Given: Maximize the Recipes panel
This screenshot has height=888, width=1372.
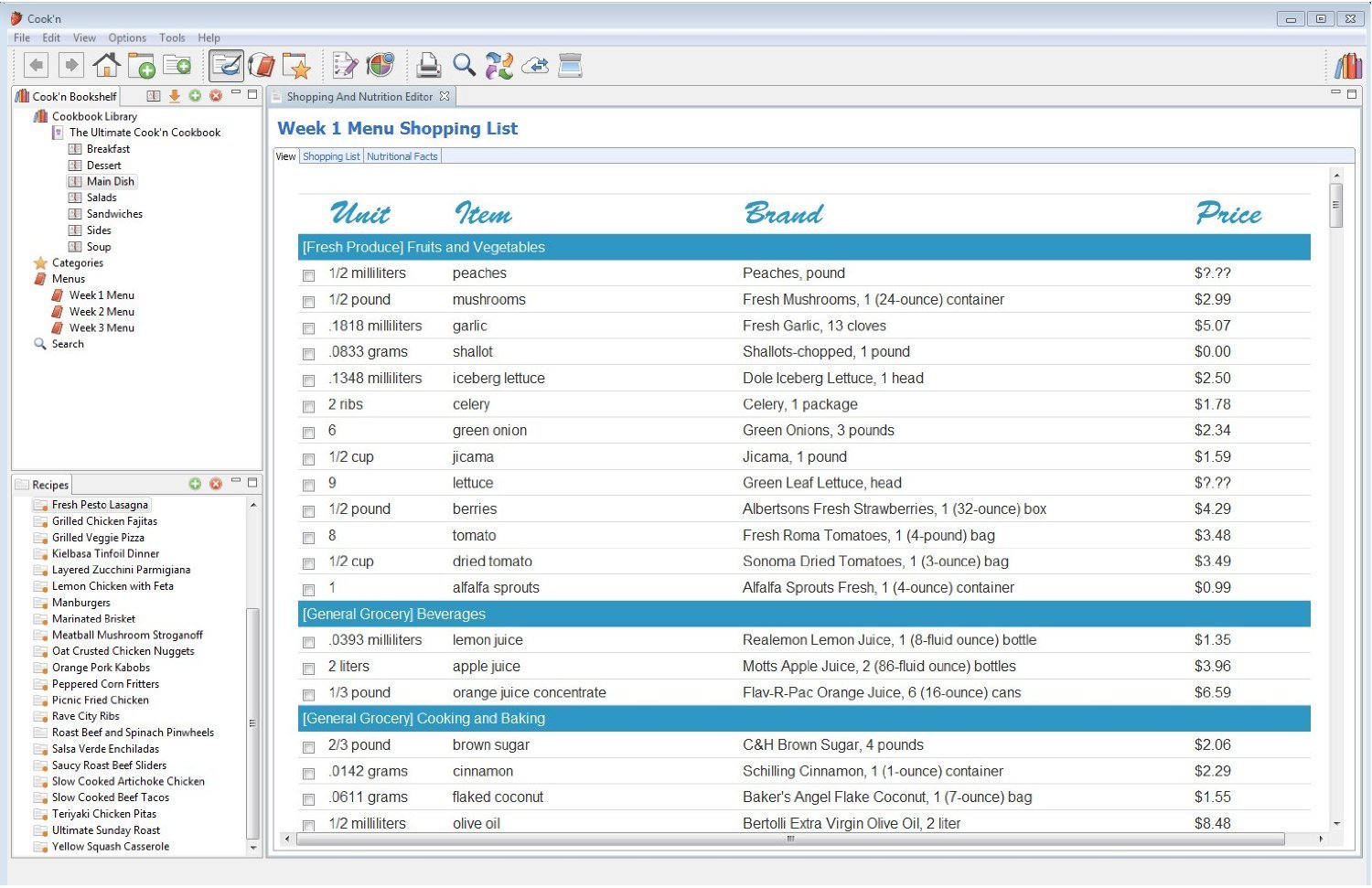Looking at the screenshot, I should click(x=252, y=482).
